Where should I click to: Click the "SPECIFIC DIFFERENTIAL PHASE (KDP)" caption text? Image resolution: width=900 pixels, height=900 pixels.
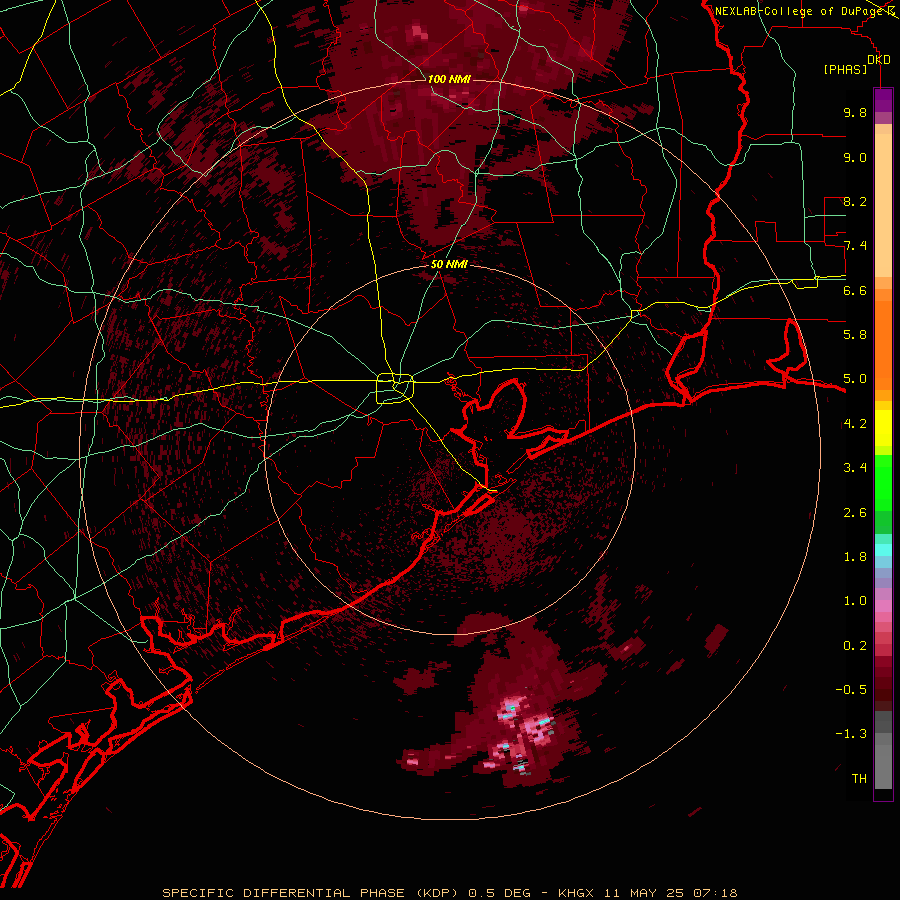(310, 893)
